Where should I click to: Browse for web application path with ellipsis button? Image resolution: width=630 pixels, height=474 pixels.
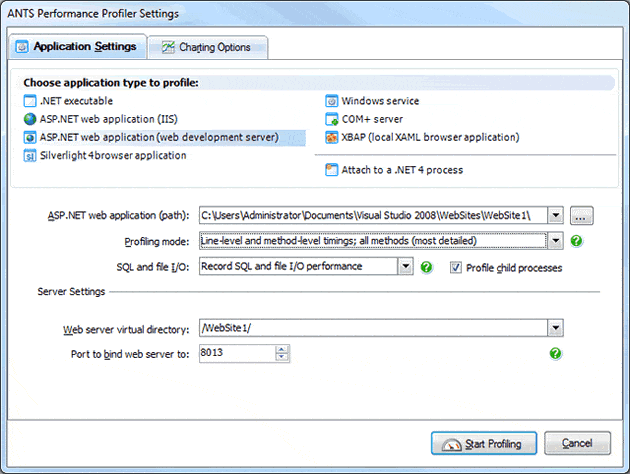pyautogui.click(x=581, y=216)
